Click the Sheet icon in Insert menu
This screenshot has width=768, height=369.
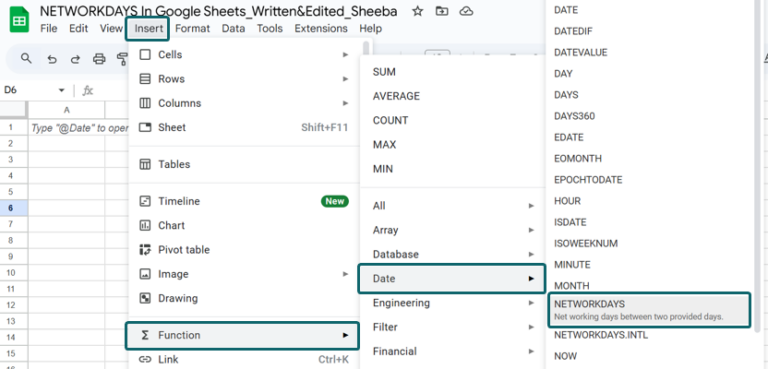145,127
